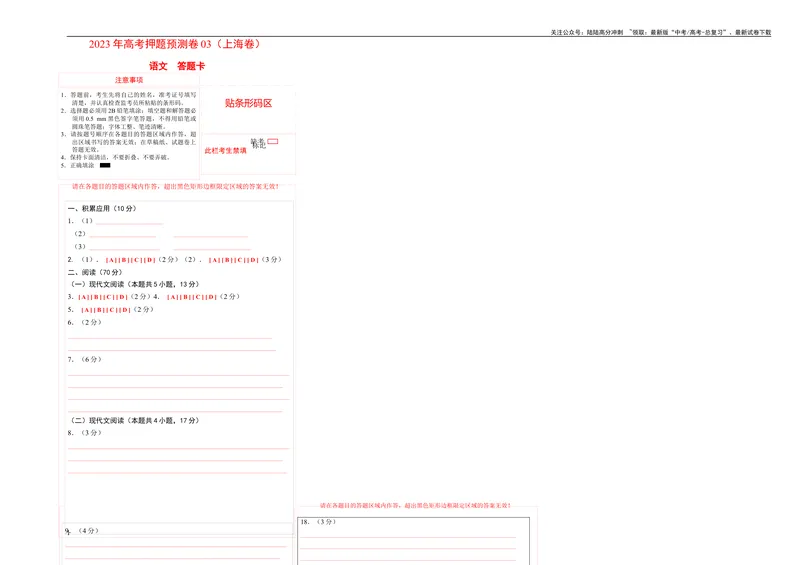Fill bubble [D] for question 3
This screenshot has height=565, width=800.
tap(121, 297)
